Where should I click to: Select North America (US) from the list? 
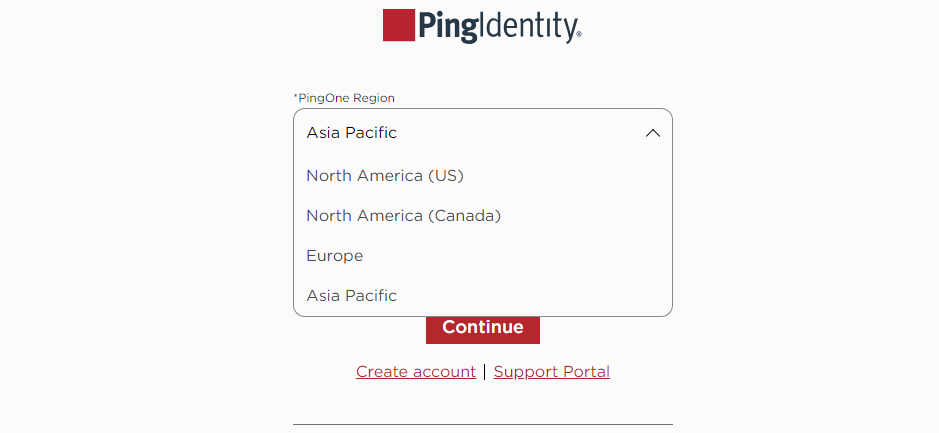pyautogui.click(x=385, y=176)
